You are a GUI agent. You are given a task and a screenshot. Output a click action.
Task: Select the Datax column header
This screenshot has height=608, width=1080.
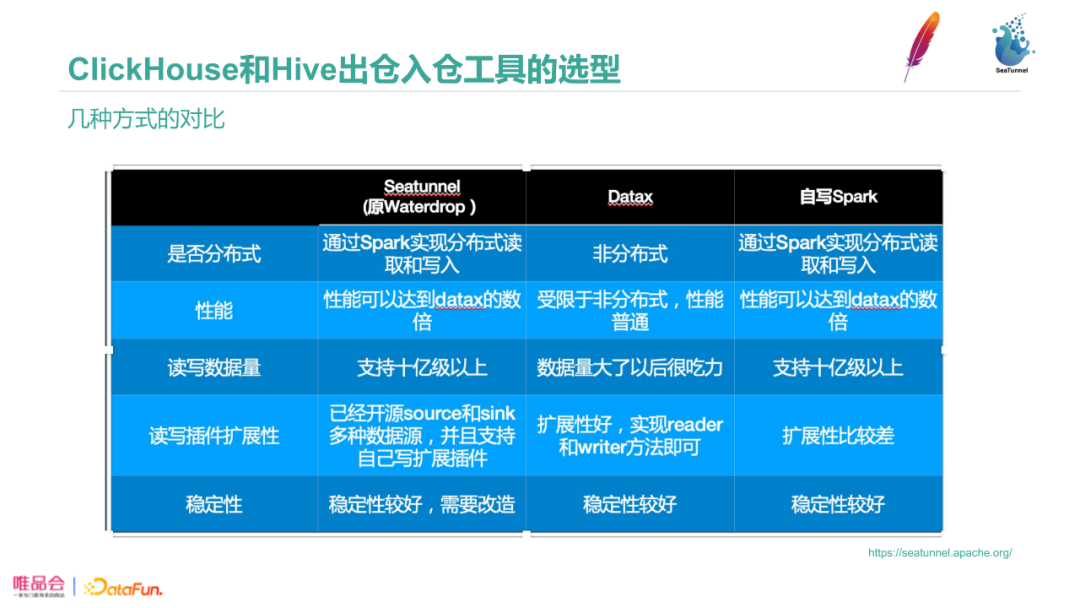pyautogui.click(x=630, y=197)
